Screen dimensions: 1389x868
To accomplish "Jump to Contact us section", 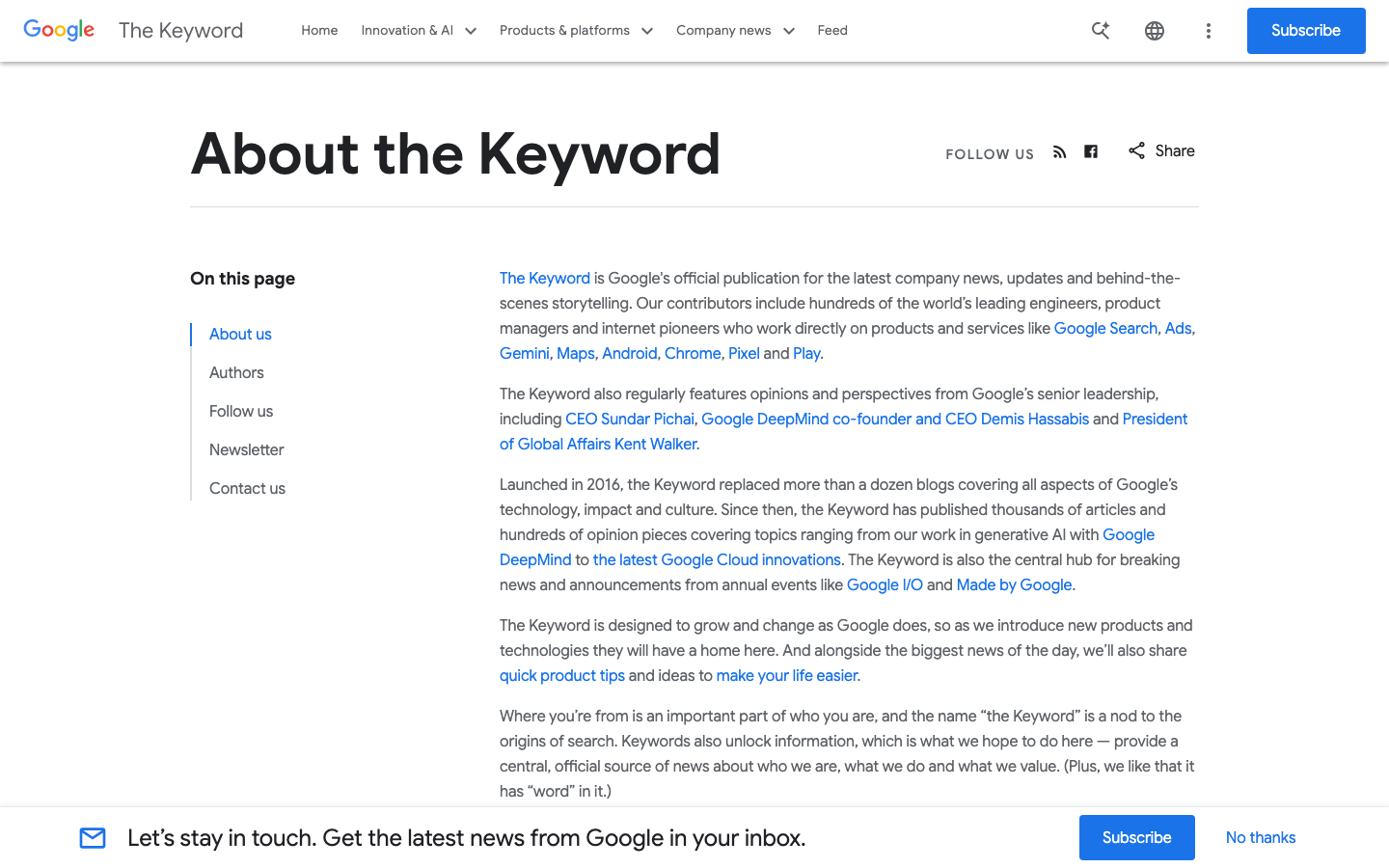I will 247,488.
